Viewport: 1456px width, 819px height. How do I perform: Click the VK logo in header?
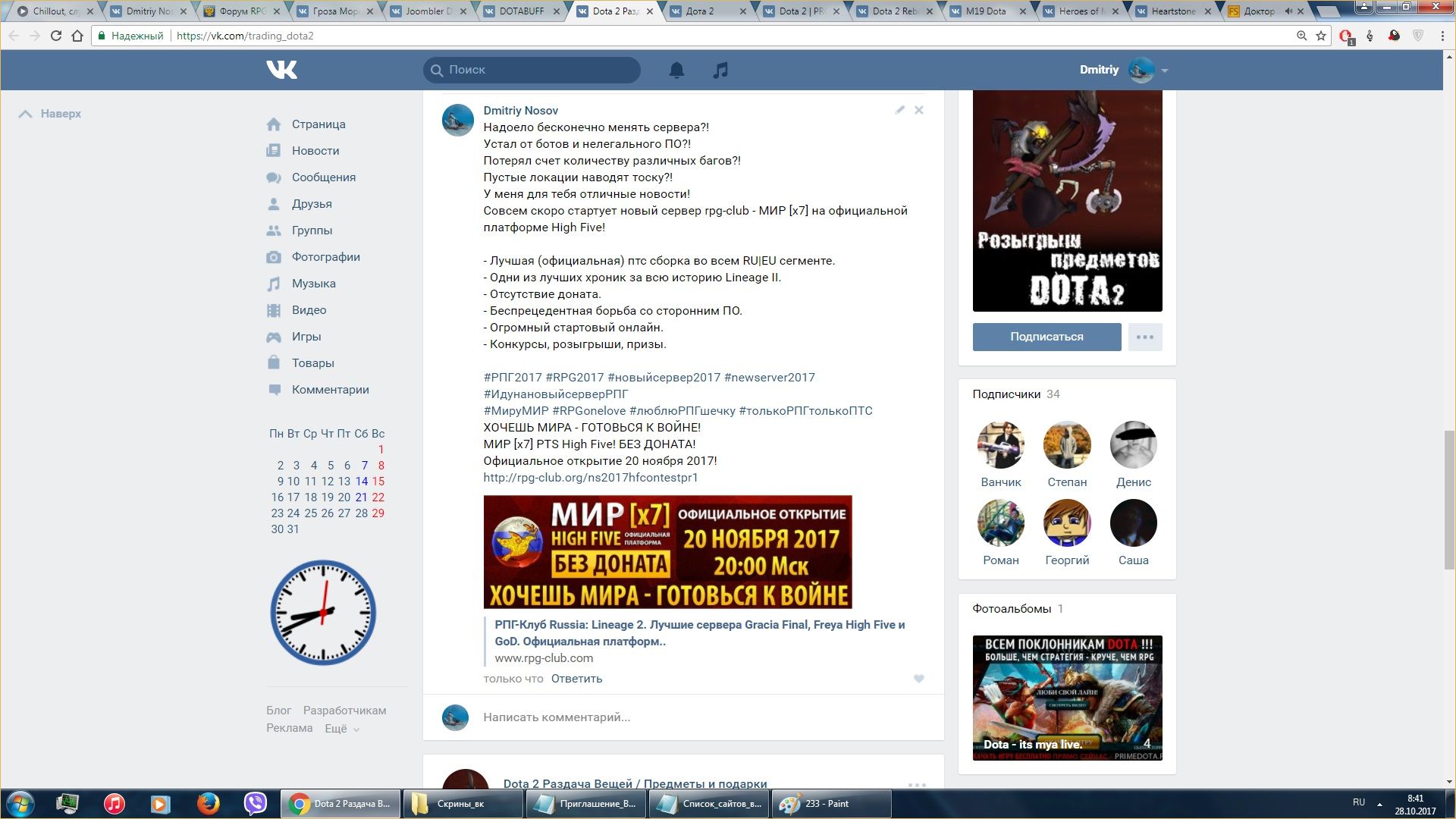[281, 70]
